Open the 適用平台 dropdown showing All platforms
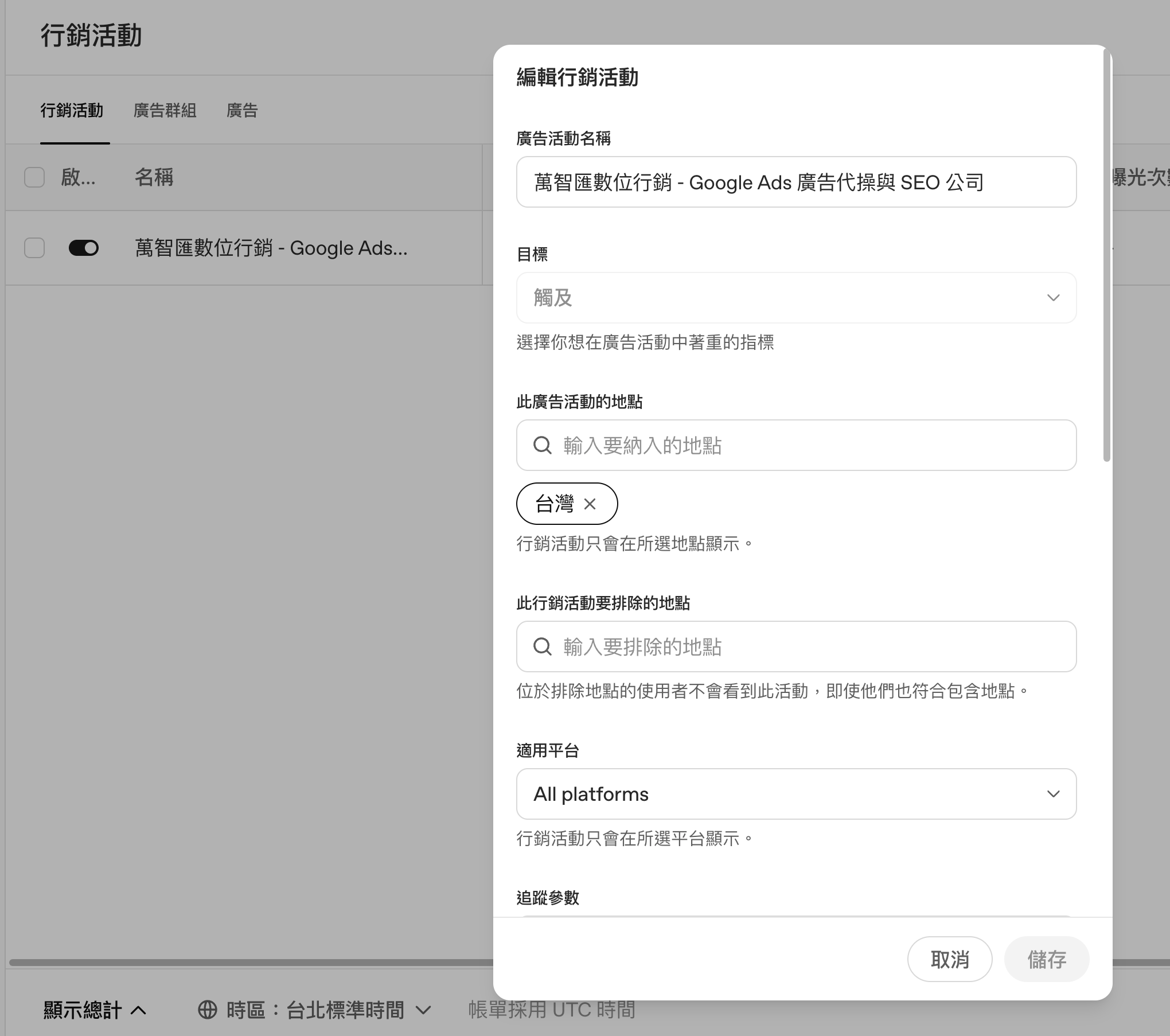The height and width of the screenshot is (1036, 1170). 796,794
